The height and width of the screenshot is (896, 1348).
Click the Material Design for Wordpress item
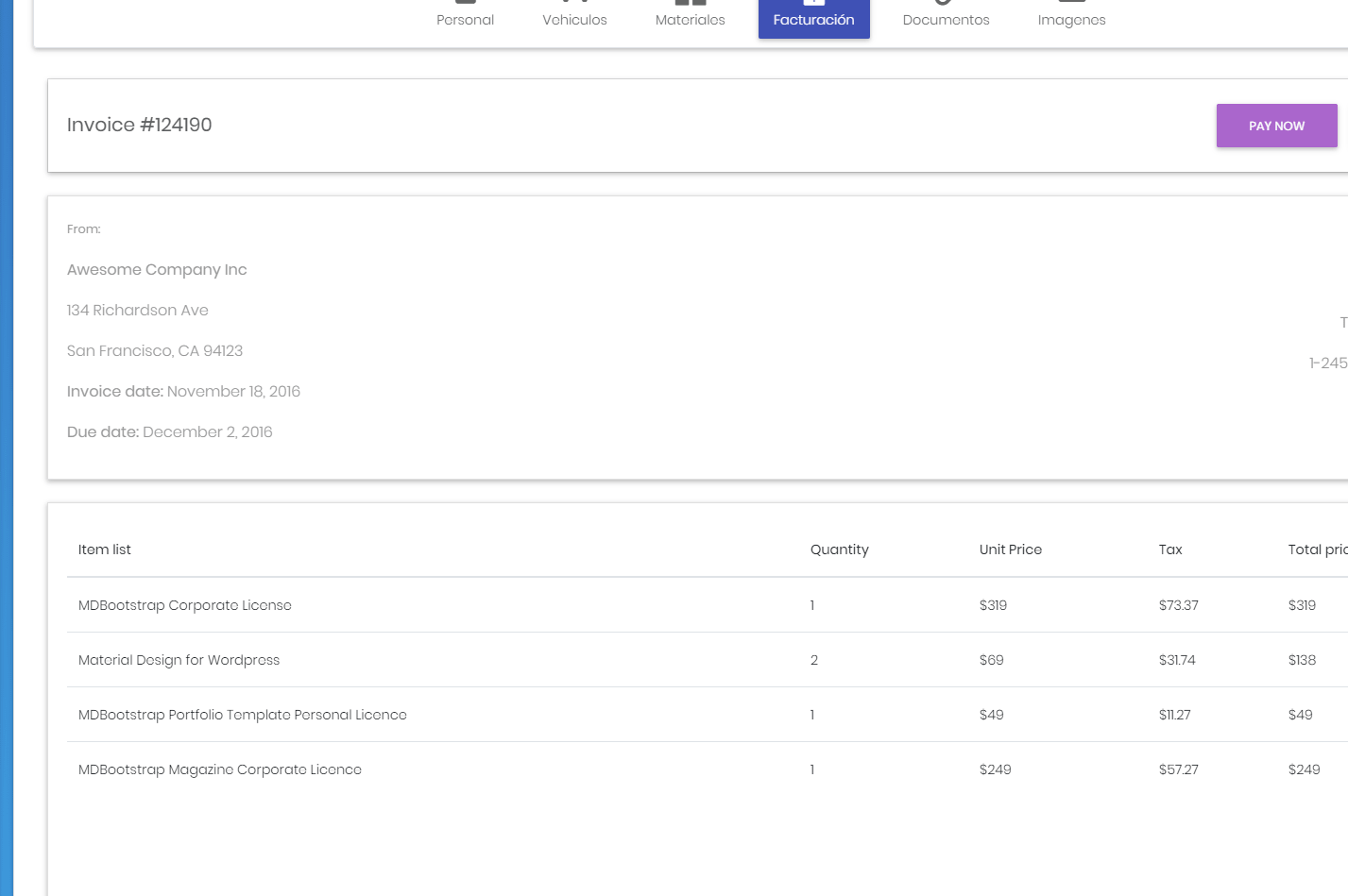pos(179,660)
